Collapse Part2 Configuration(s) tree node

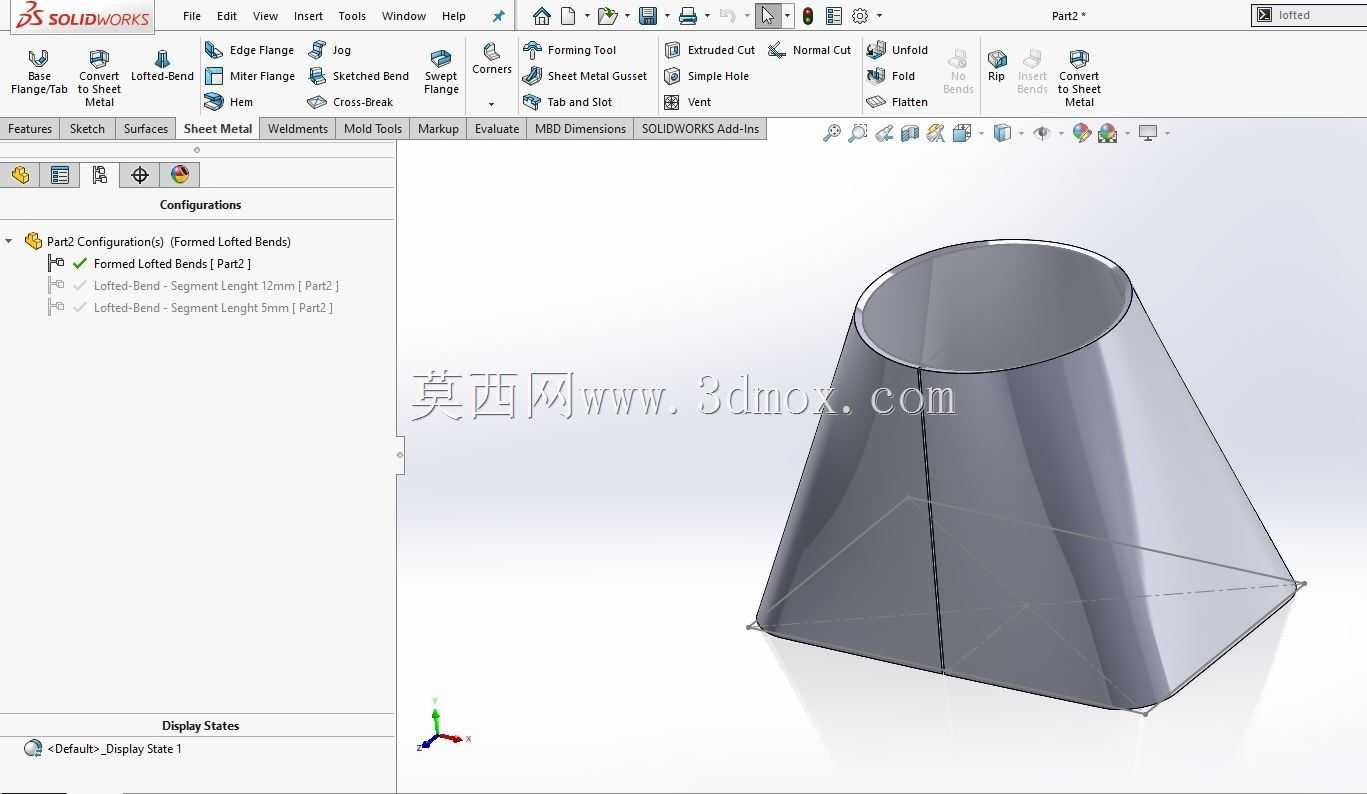point(9,241)
